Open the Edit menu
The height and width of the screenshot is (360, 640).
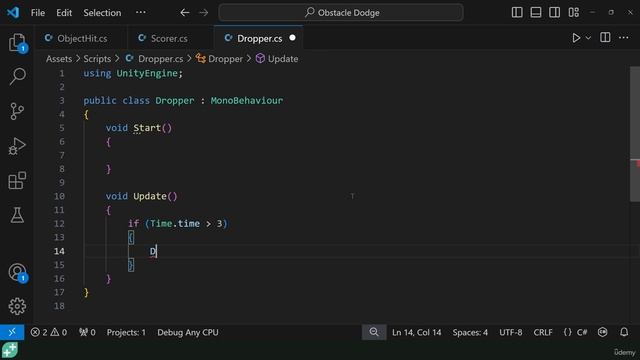coord(64,13)
